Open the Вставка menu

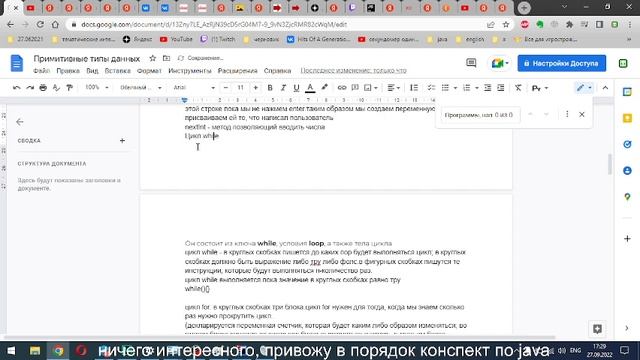[x=118, y=71]
